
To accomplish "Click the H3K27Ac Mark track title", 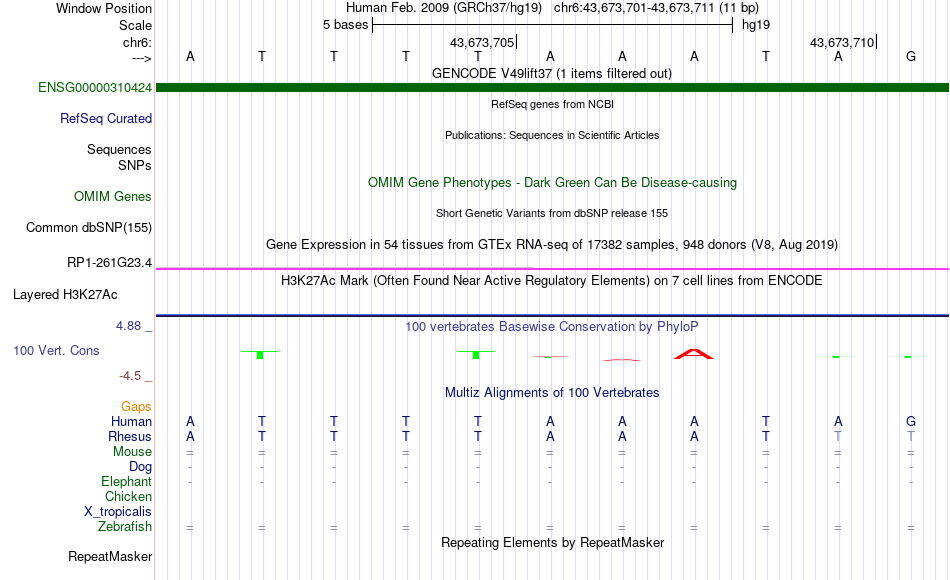I will click(x=552, y=281).
